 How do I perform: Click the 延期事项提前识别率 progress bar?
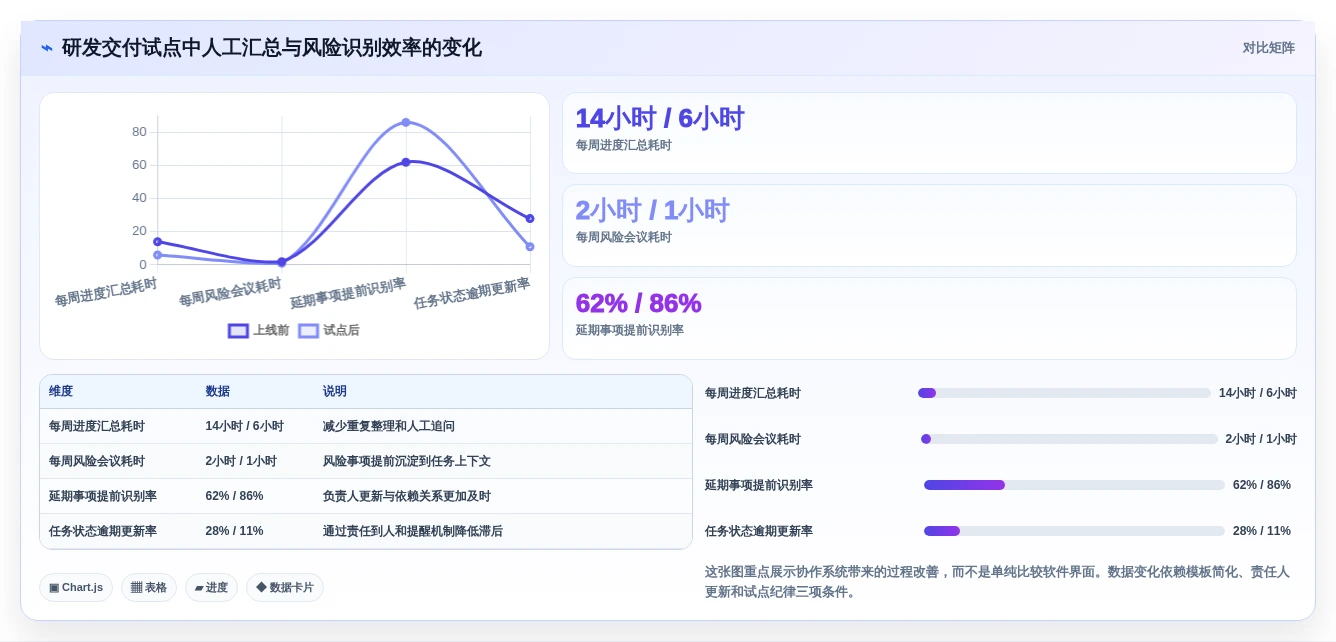(1074, 485)
